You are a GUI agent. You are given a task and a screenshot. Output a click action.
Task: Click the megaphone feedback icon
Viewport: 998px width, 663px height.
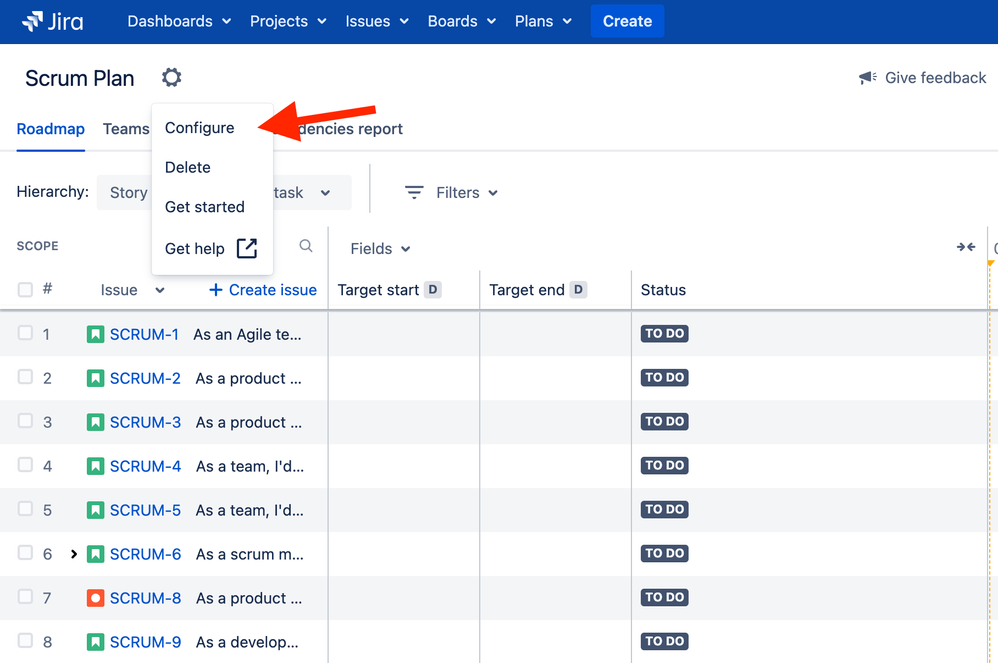[868, 78]
